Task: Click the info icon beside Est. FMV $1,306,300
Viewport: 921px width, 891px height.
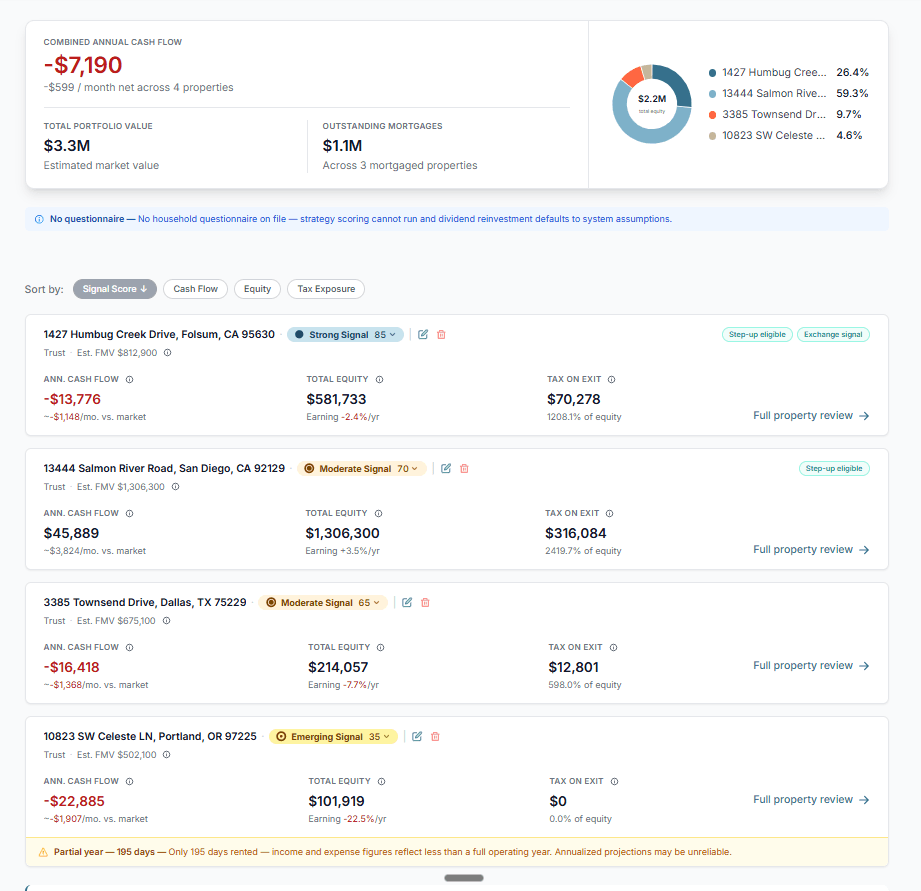Action: coord(174,487)
